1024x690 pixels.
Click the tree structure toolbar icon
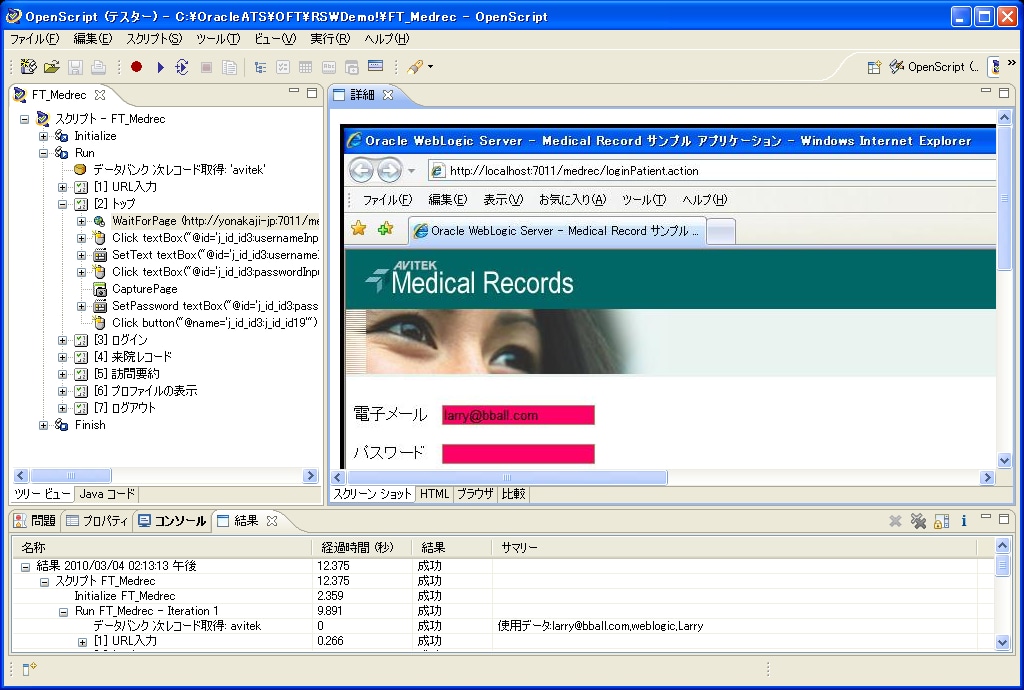[261, 67]
